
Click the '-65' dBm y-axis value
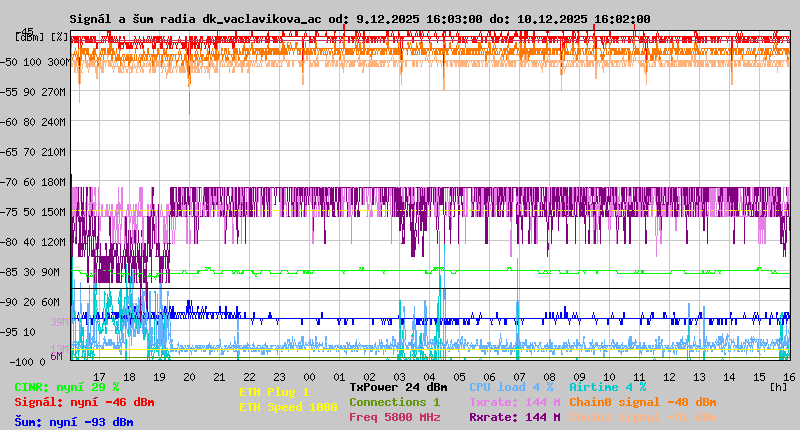click(x=9, y=153)
